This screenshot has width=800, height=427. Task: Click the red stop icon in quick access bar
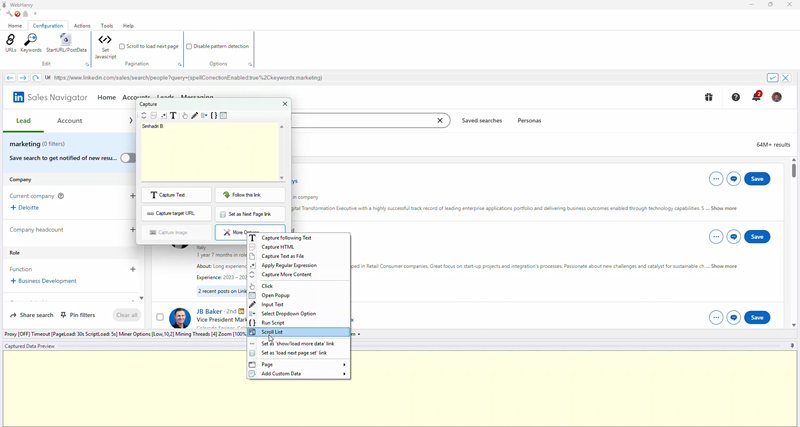point(17,14)
